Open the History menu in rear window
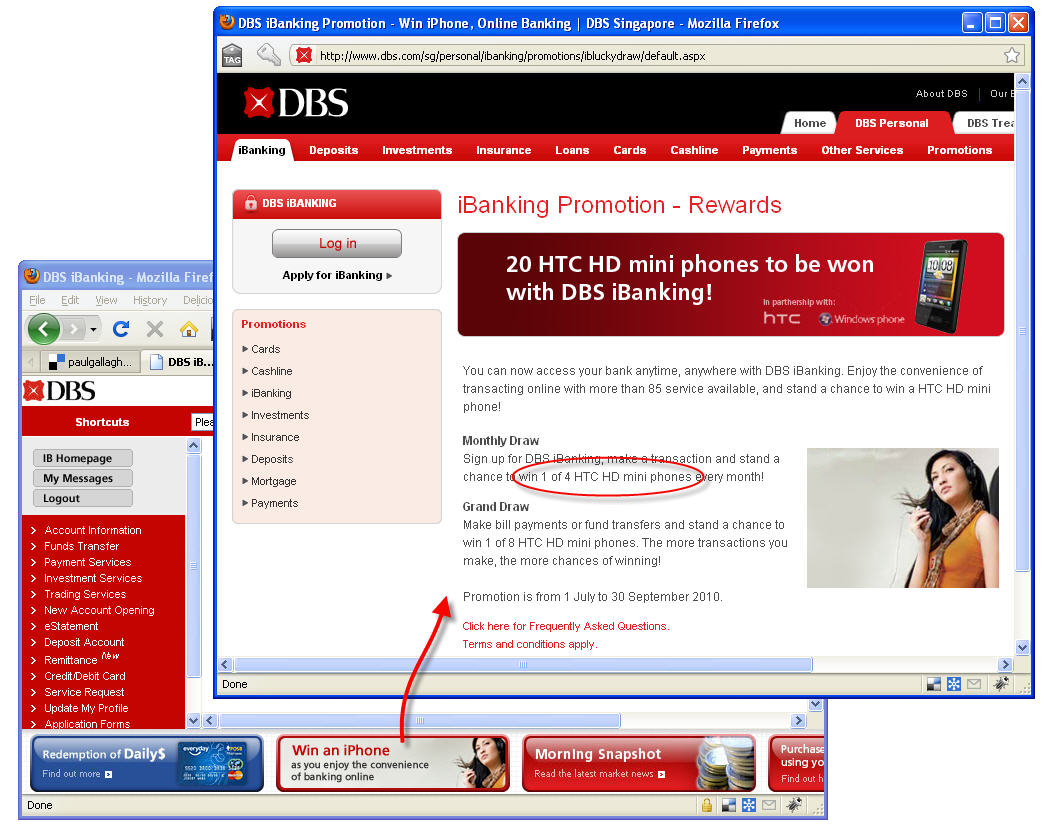 point(149,300)
